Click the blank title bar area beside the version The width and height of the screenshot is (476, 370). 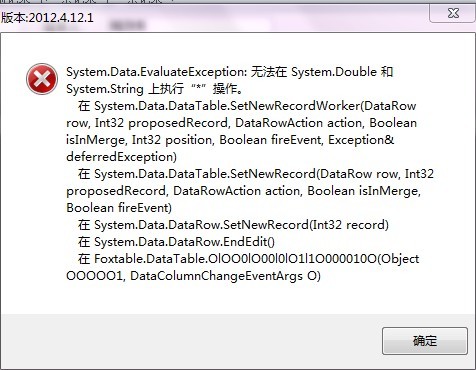pyautogui.click(x=260, y=18)
